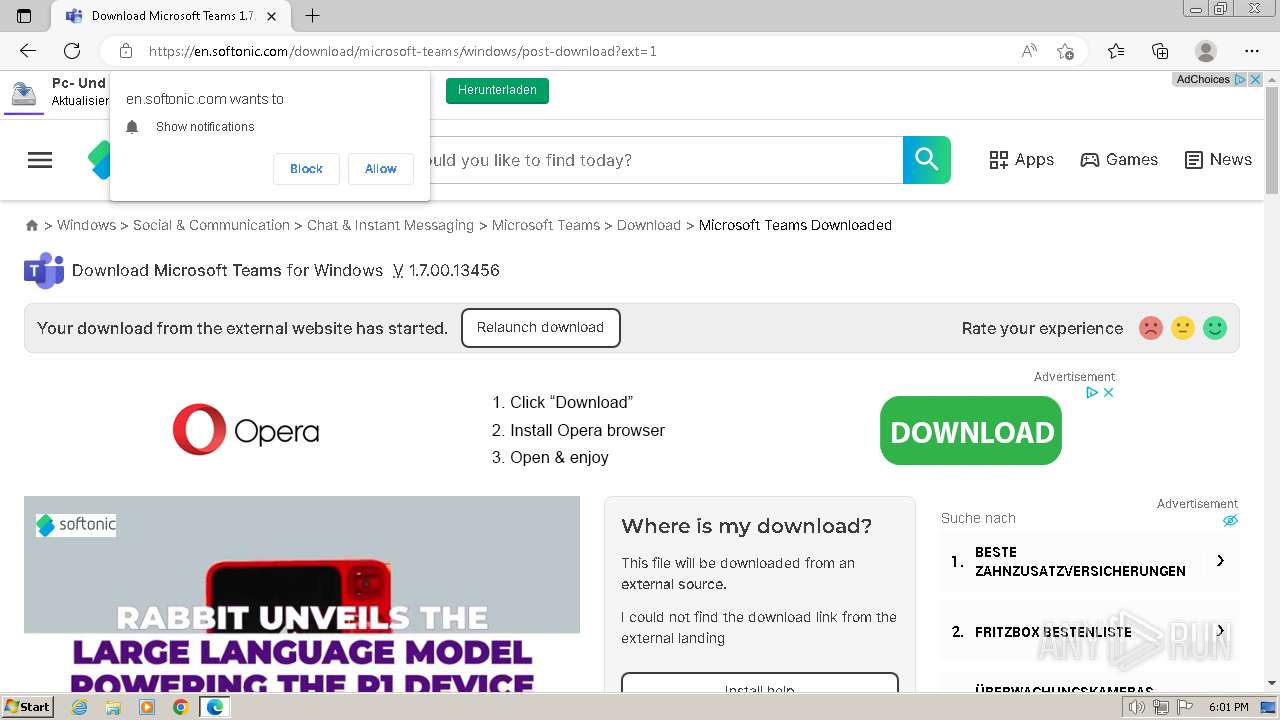Reload the current page

(x=72, y=51)
